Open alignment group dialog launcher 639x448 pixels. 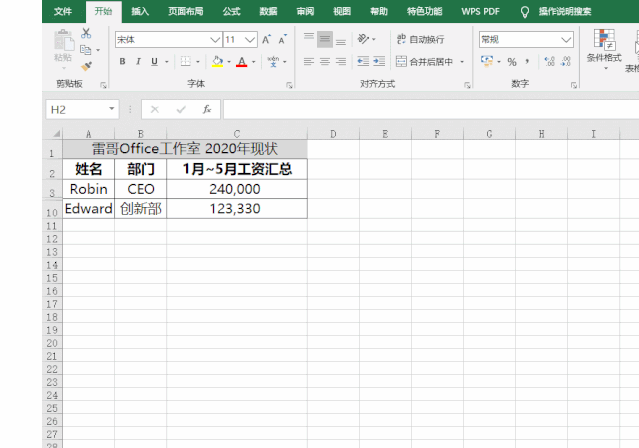pos(467,85)
